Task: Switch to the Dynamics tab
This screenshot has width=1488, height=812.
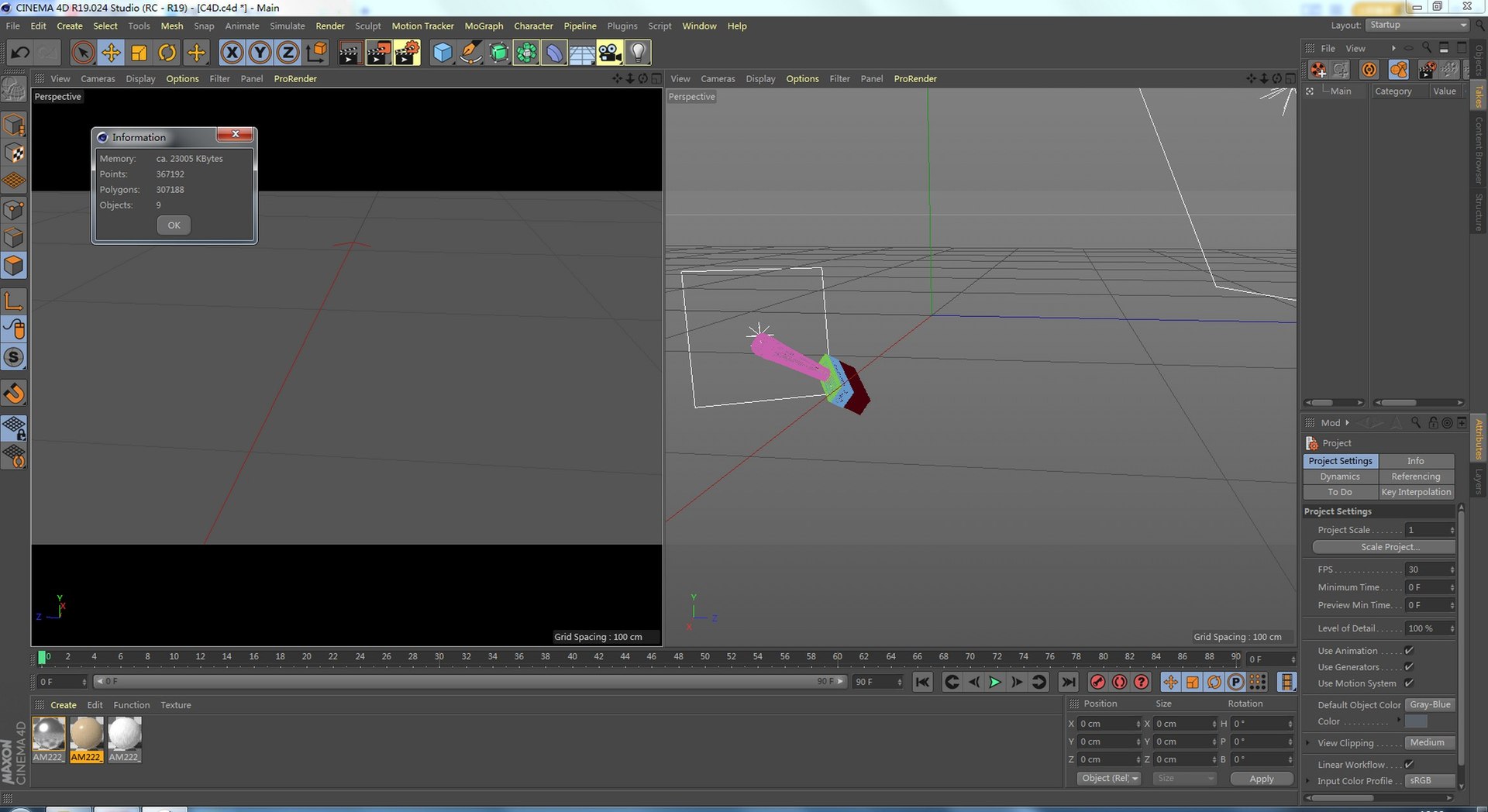Action: click(1340, 477)
